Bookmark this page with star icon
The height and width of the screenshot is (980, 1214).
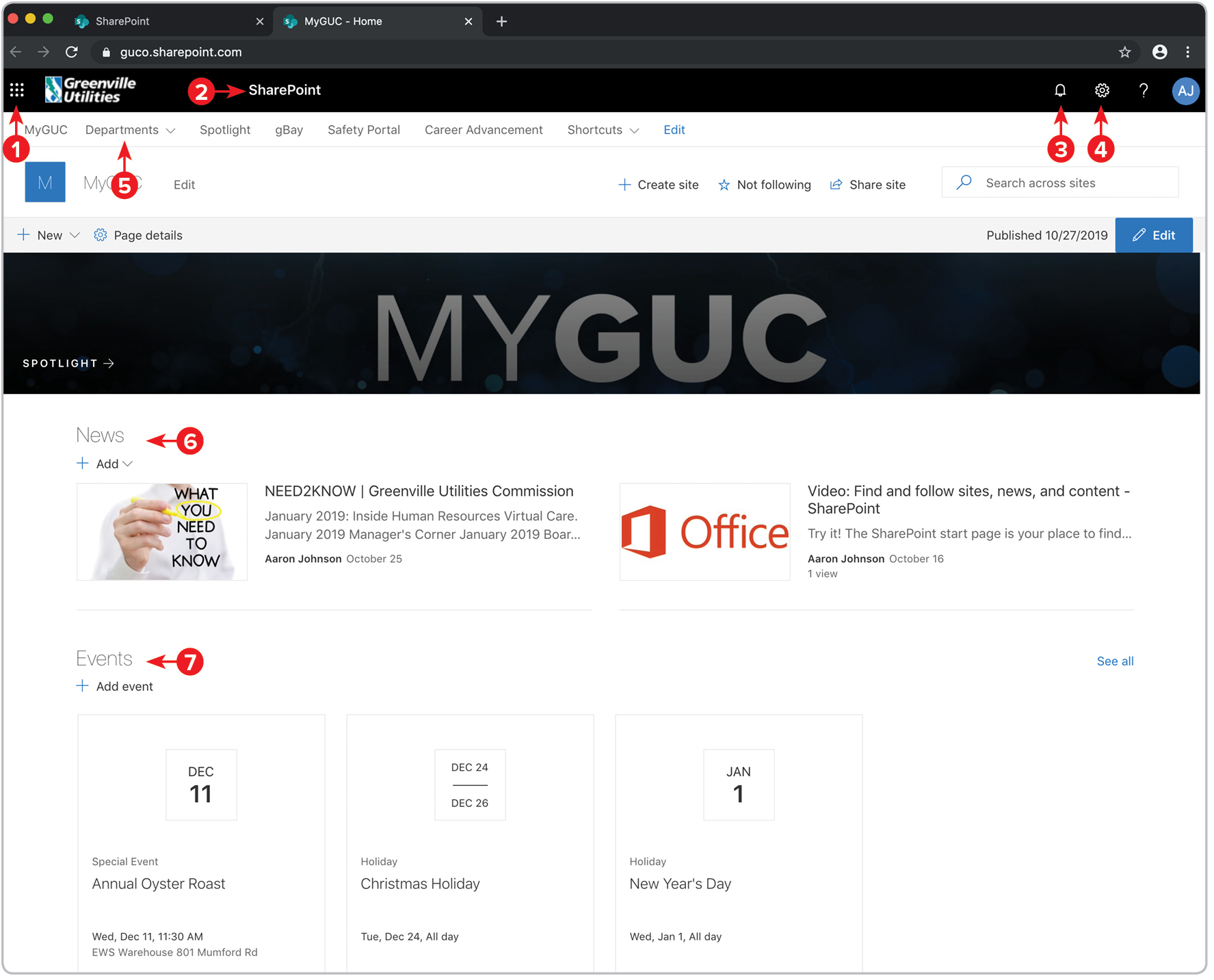pos(1125,52)
